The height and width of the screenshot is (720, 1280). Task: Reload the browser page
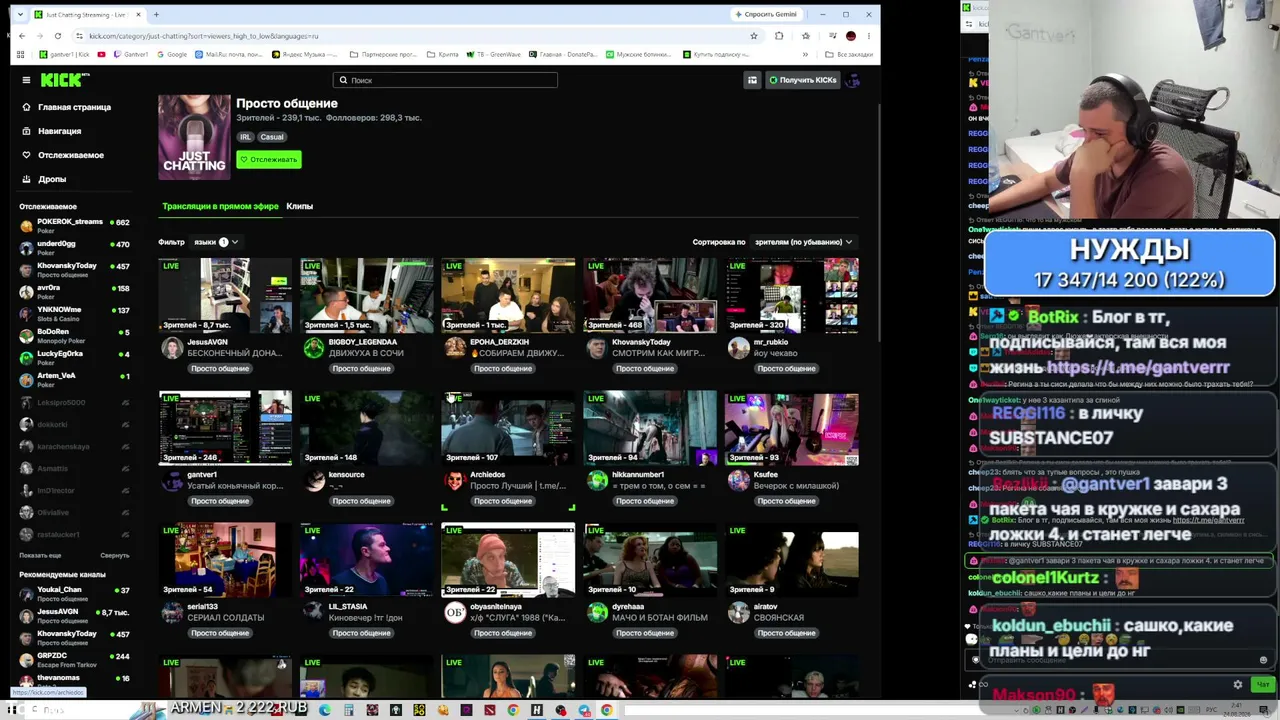[x=58, y=36]
